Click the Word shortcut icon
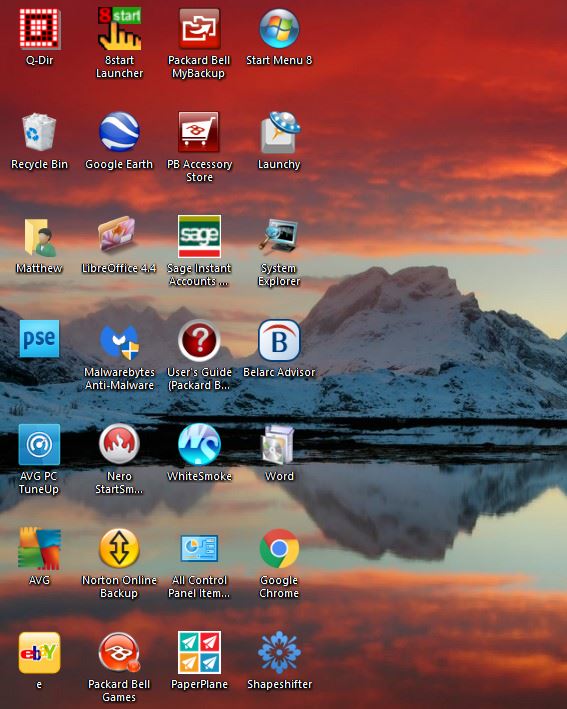 click(279, 445)
